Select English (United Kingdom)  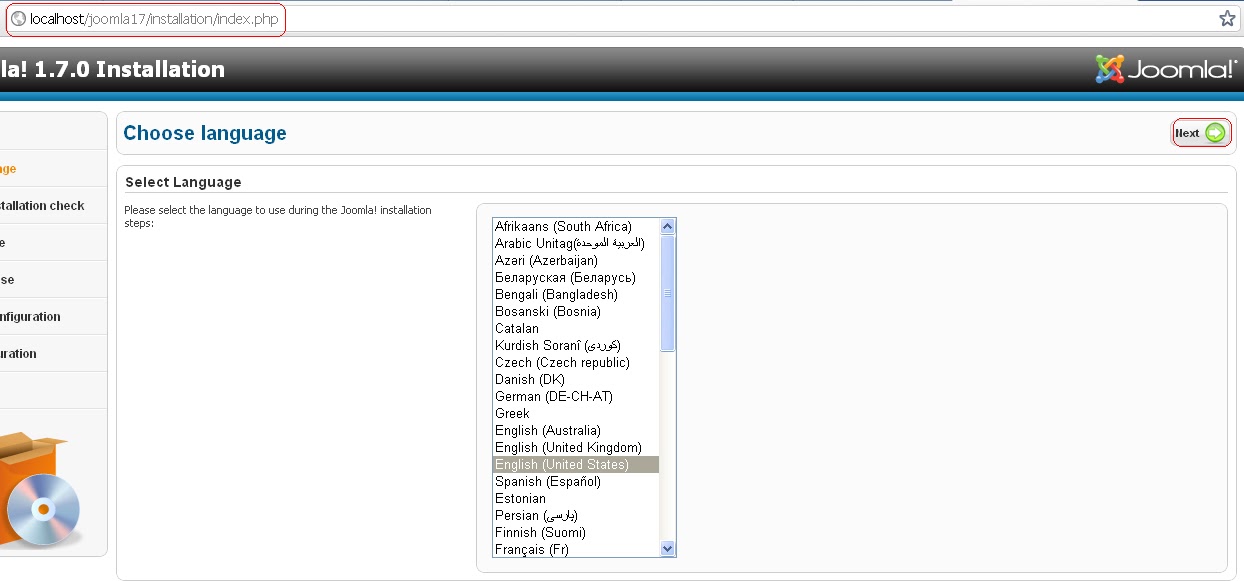click(x=576, y=448)
